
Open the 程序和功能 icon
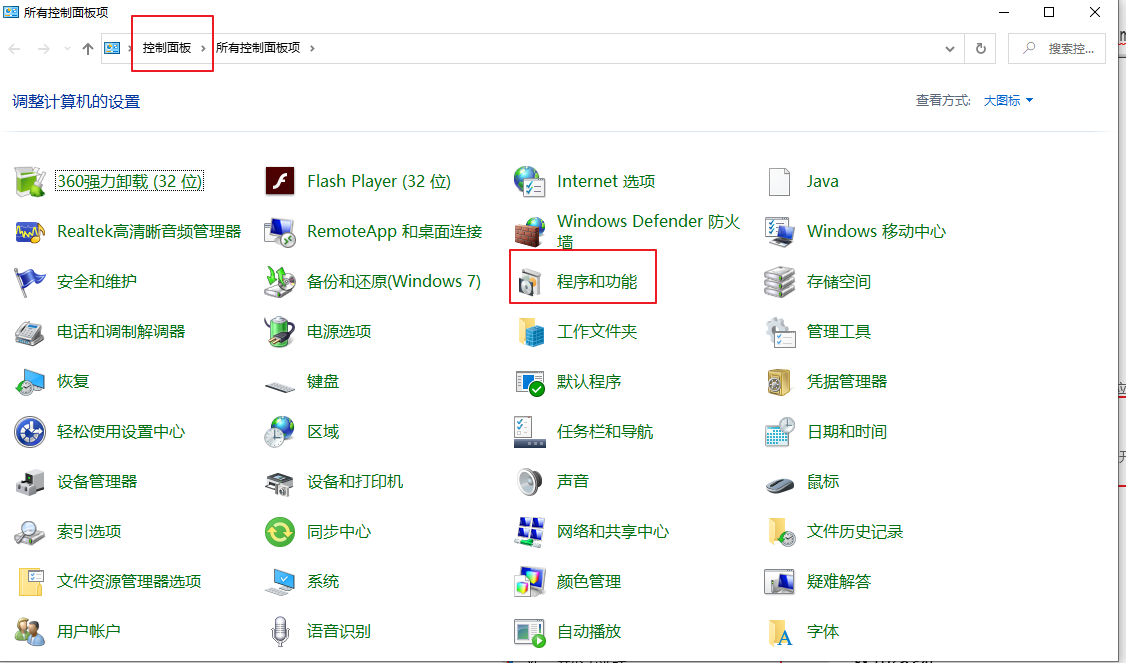tap(530, 282)
